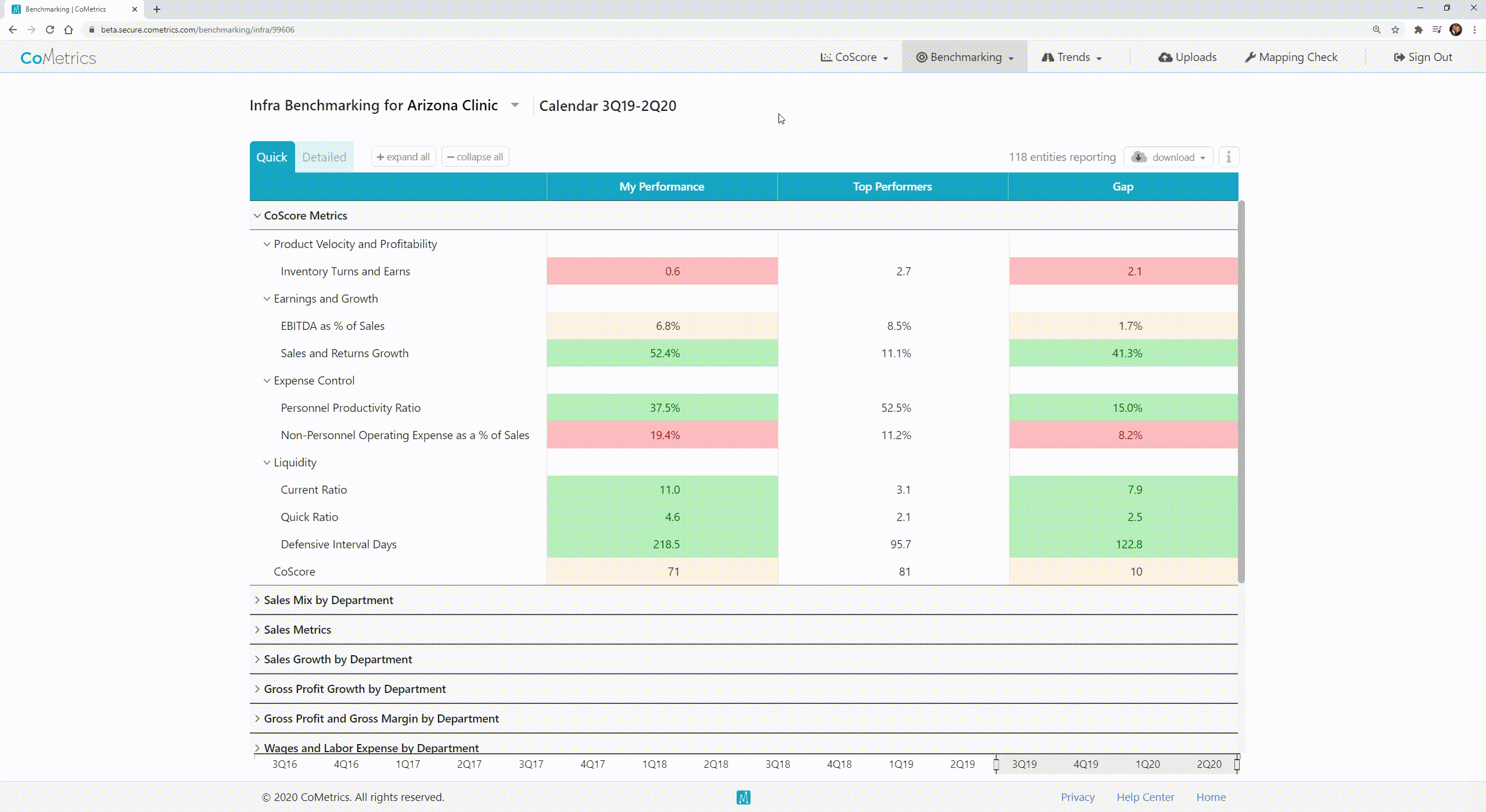This screenshot has height=812, width=1486.
Task: Click the expand all button
Action: pos(403,156)
